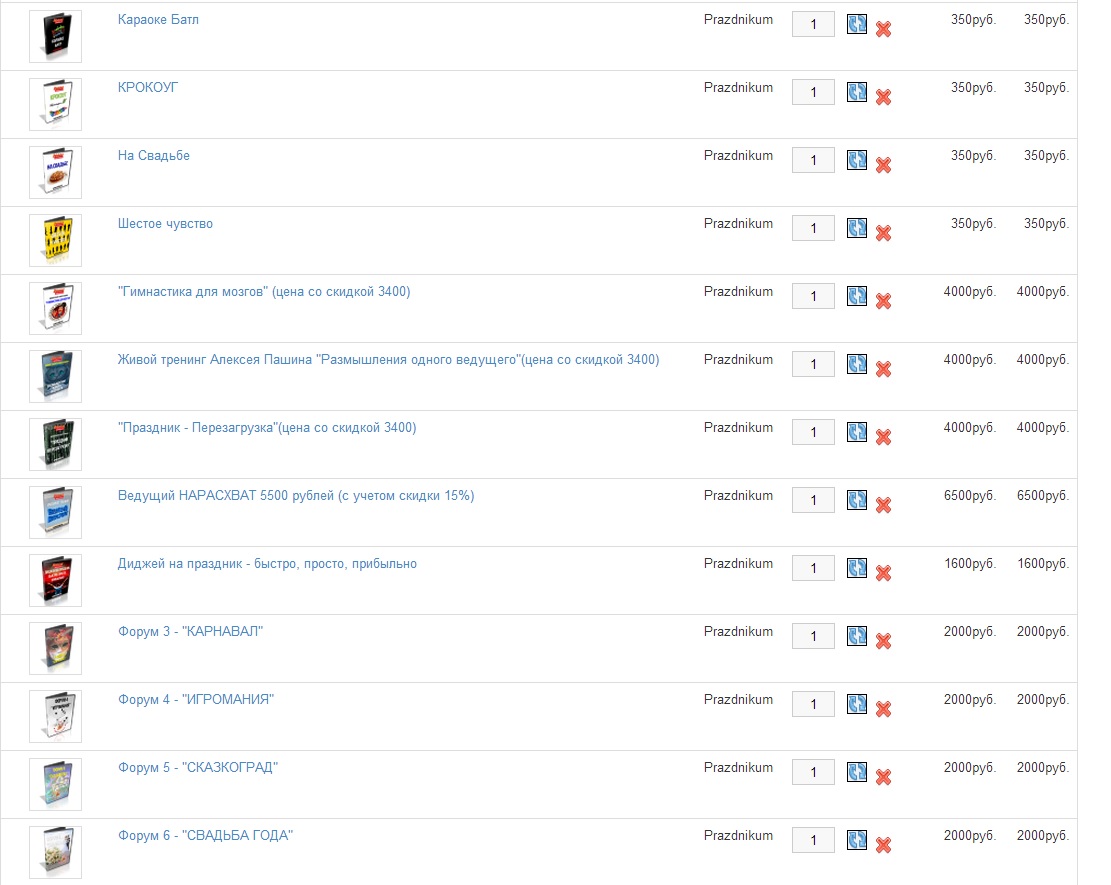Delete Диджей на праздник item
This screenshot has height=885, width=1111.
click(x=883, y=573)
